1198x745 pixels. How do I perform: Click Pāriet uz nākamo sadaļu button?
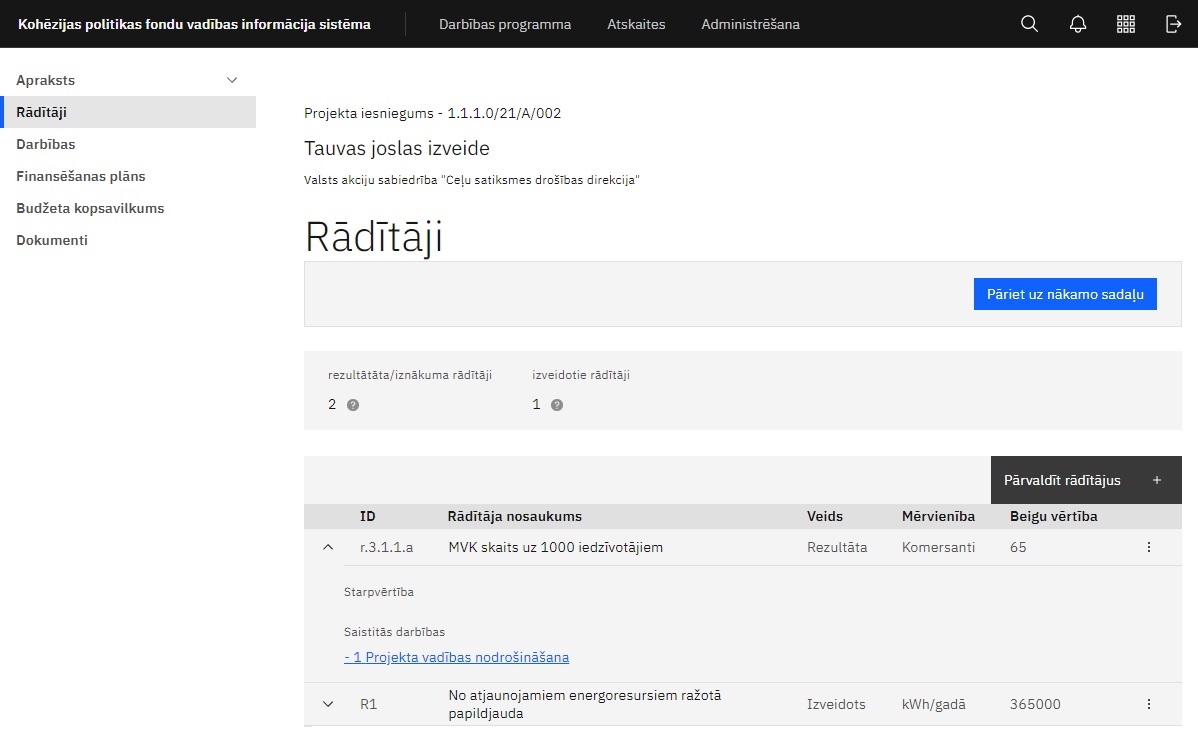[x=1065, y=294]
